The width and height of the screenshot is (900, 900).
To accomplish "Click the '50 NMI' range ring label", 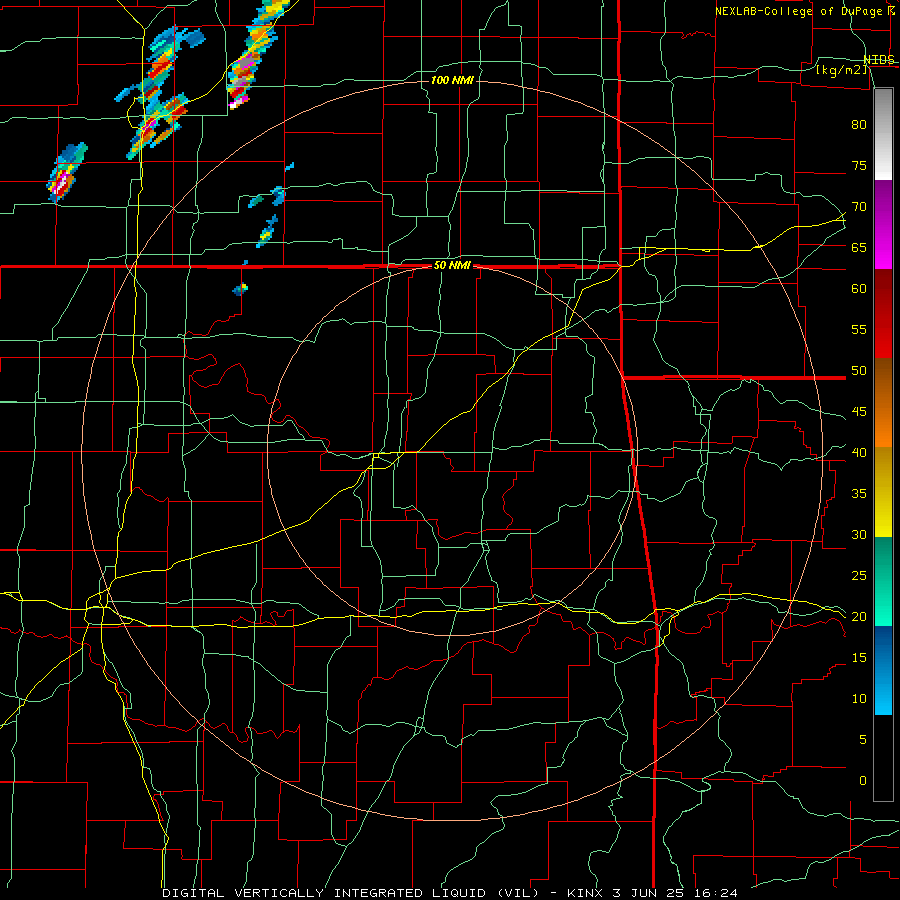I will click(452, 265).
